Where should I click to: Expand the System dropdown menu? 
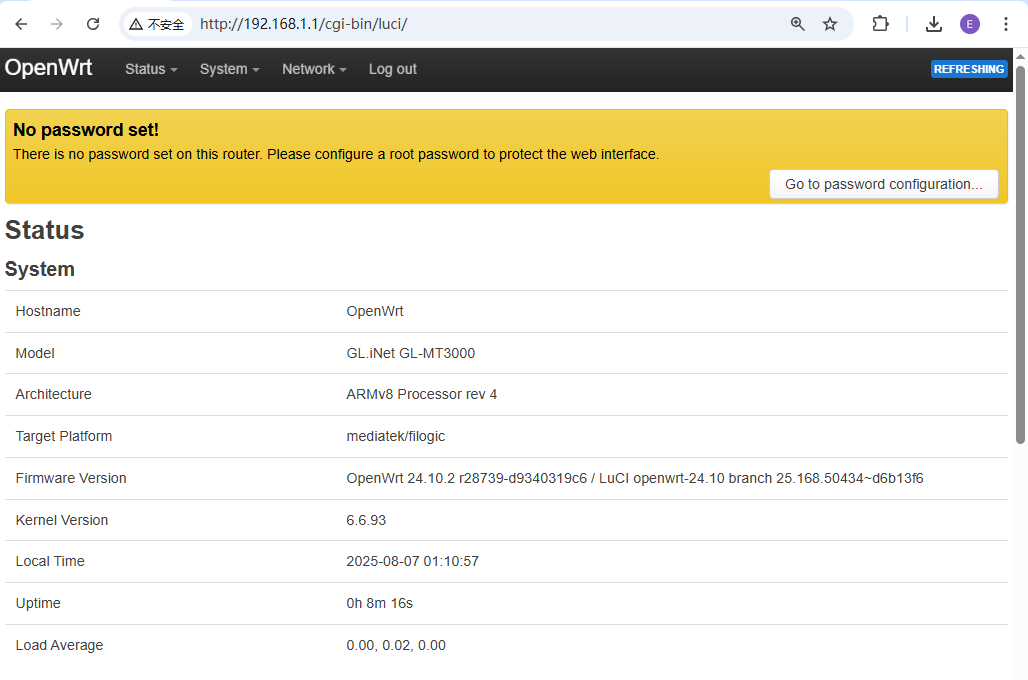click(x=229, y=69)
